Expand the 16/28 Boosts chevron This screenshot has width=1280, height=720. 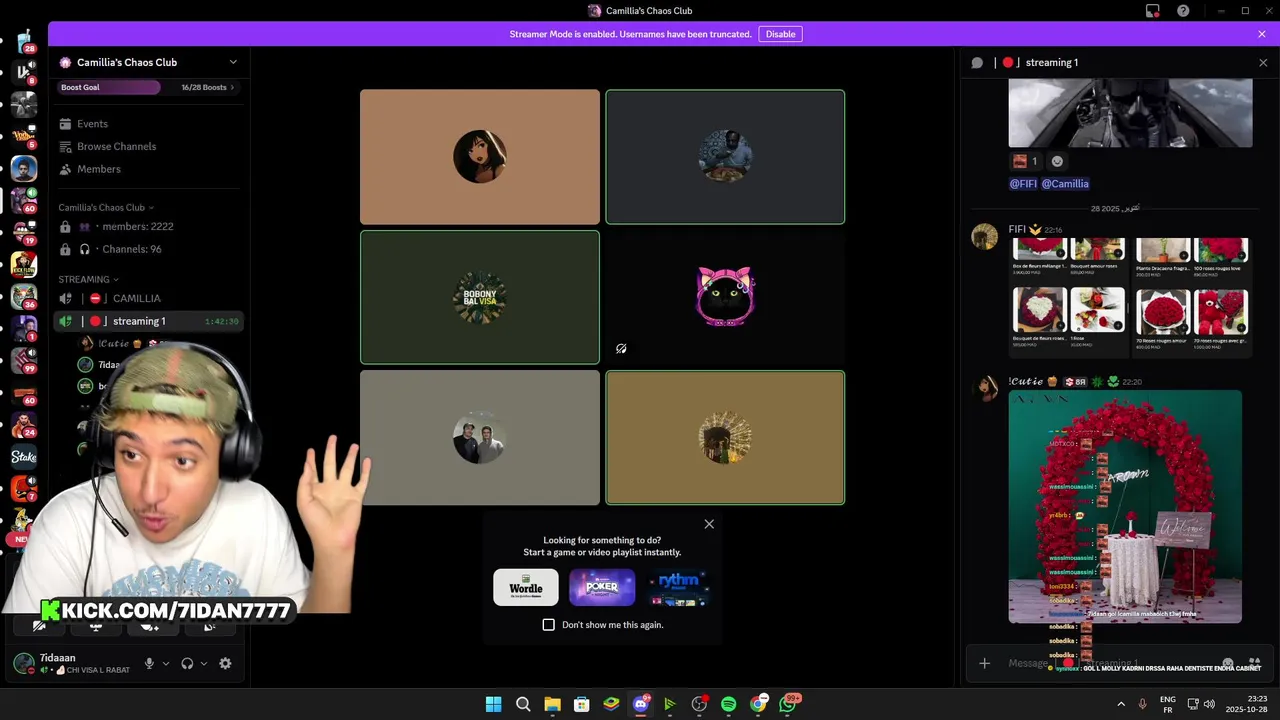(x=233, y=87)
